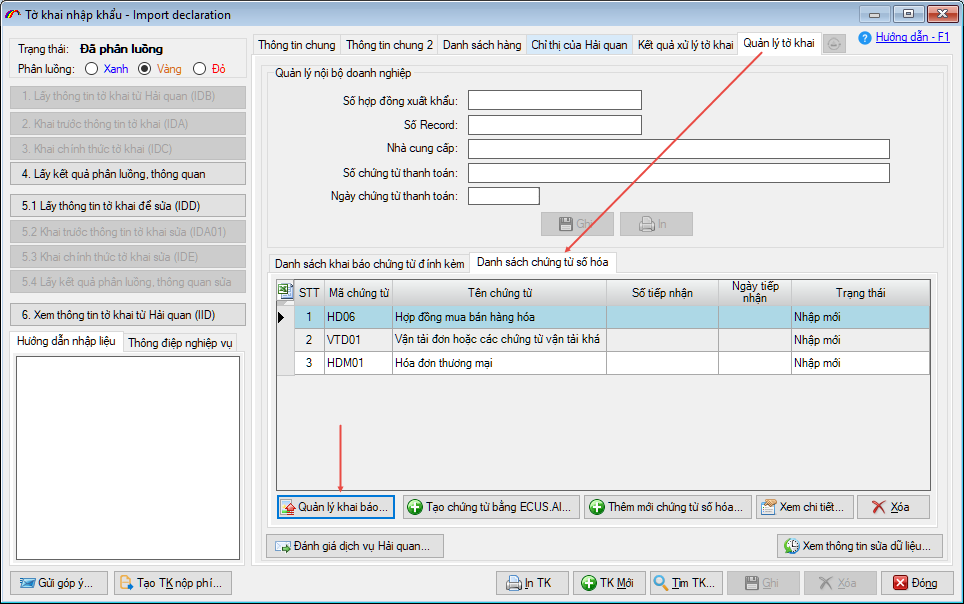Screen dimensions: 964x604
Task: Click Thêm mới chứng từ số hóa button
Action: pyautogui.click(x=668, y=507)
